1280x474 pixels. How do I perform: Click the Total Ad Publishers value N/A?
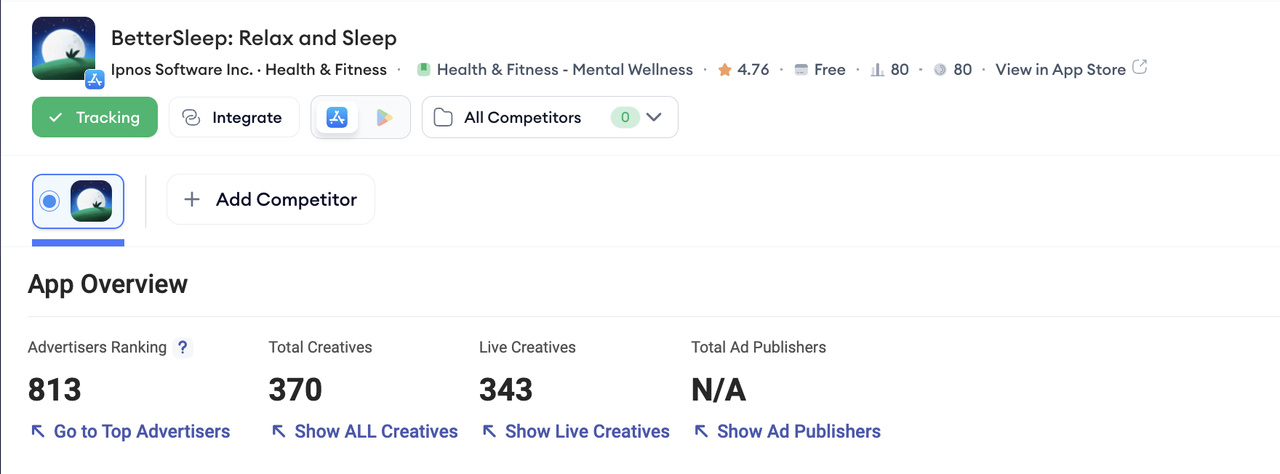point(719,389)
